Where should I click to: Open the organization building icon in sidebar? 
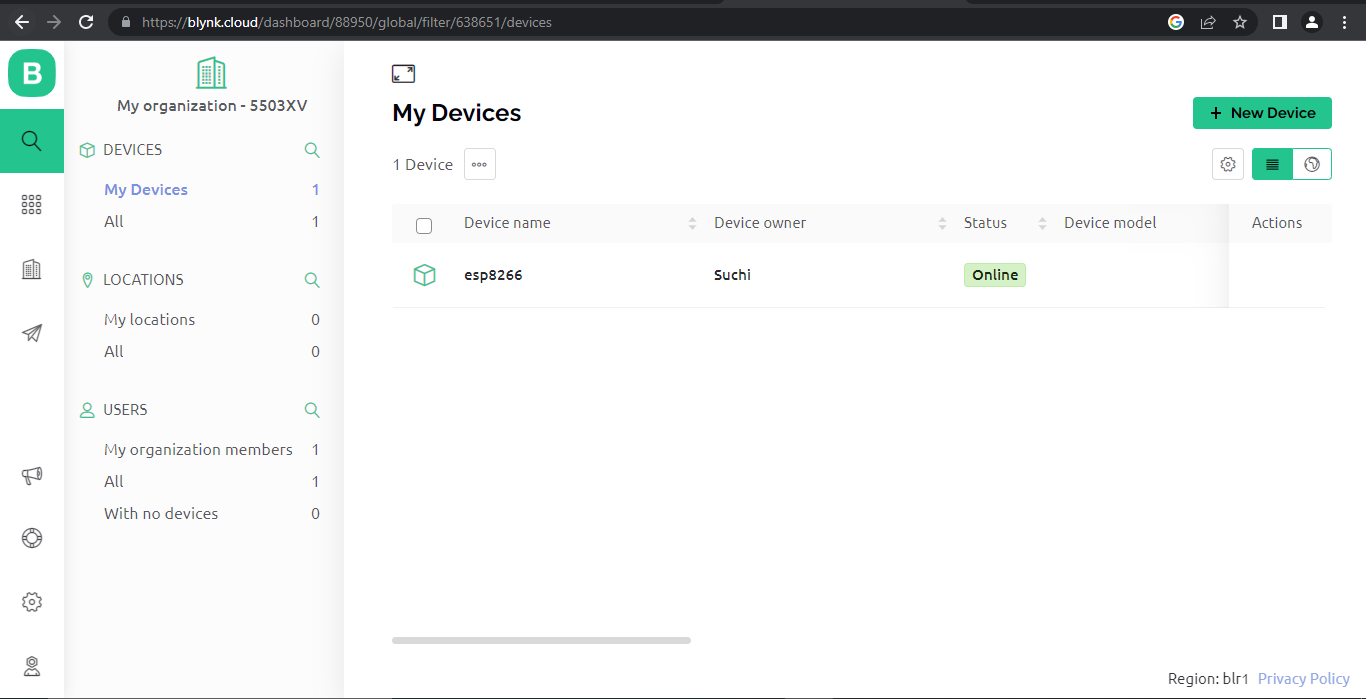point(32,269)
